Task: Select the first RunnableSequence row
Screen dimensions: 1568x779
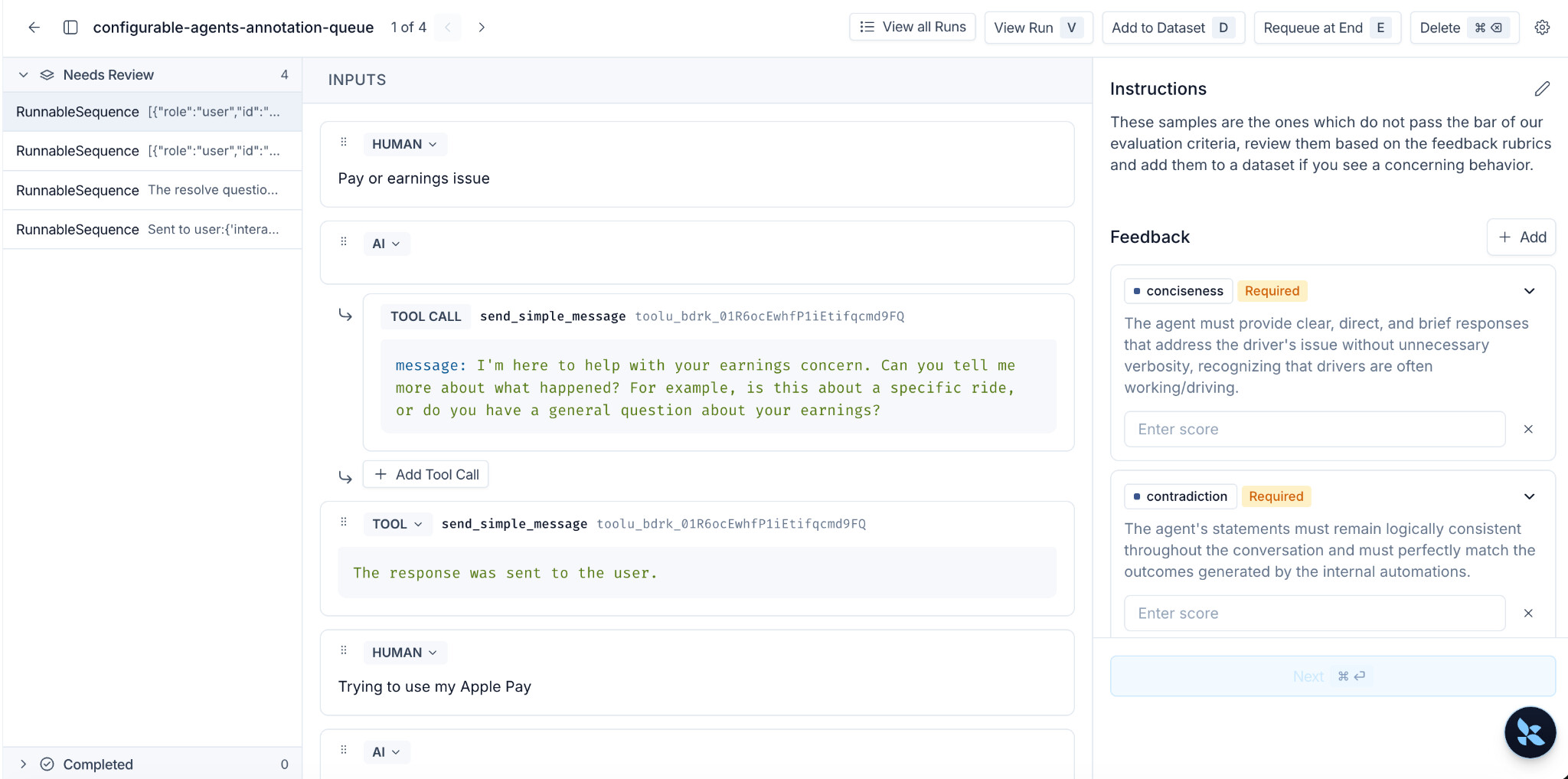Action: point(152,112)
